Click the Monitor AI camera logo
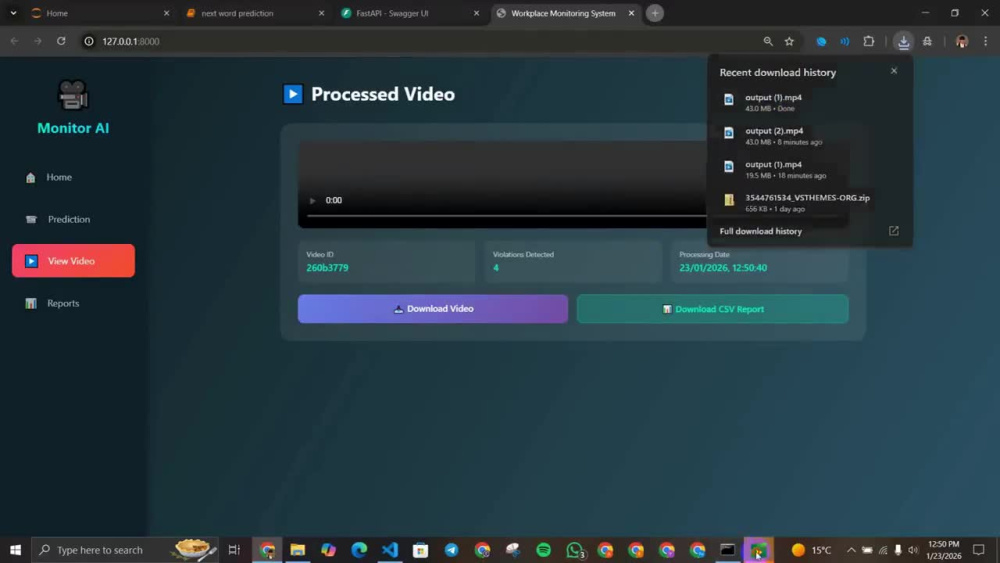Screen dimensions: 1000x563 point(73,94)
